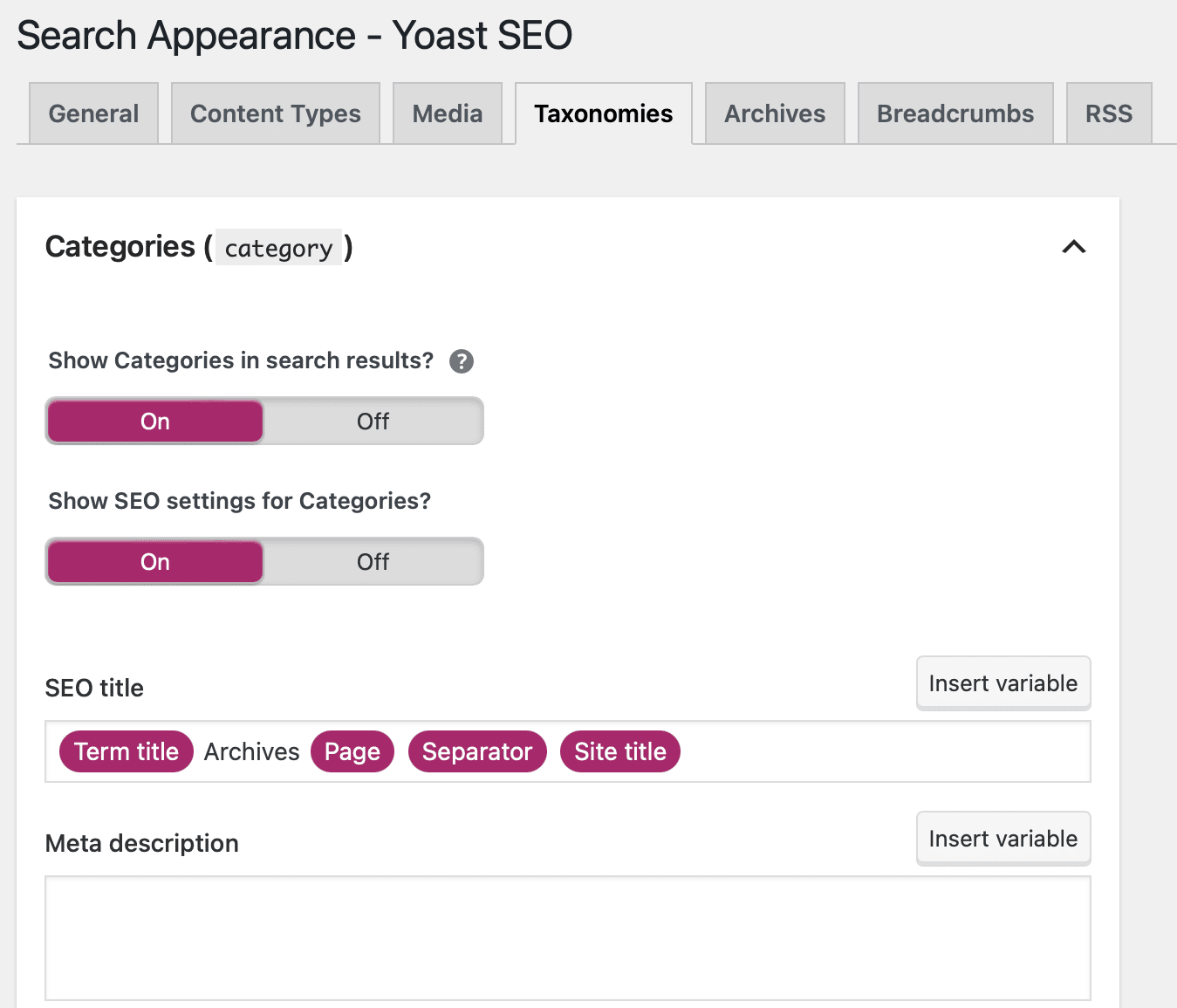Screen dimensions: 1177x1008
Task: Select the Taxonomies tab
Action: click(x=603, y=113)
